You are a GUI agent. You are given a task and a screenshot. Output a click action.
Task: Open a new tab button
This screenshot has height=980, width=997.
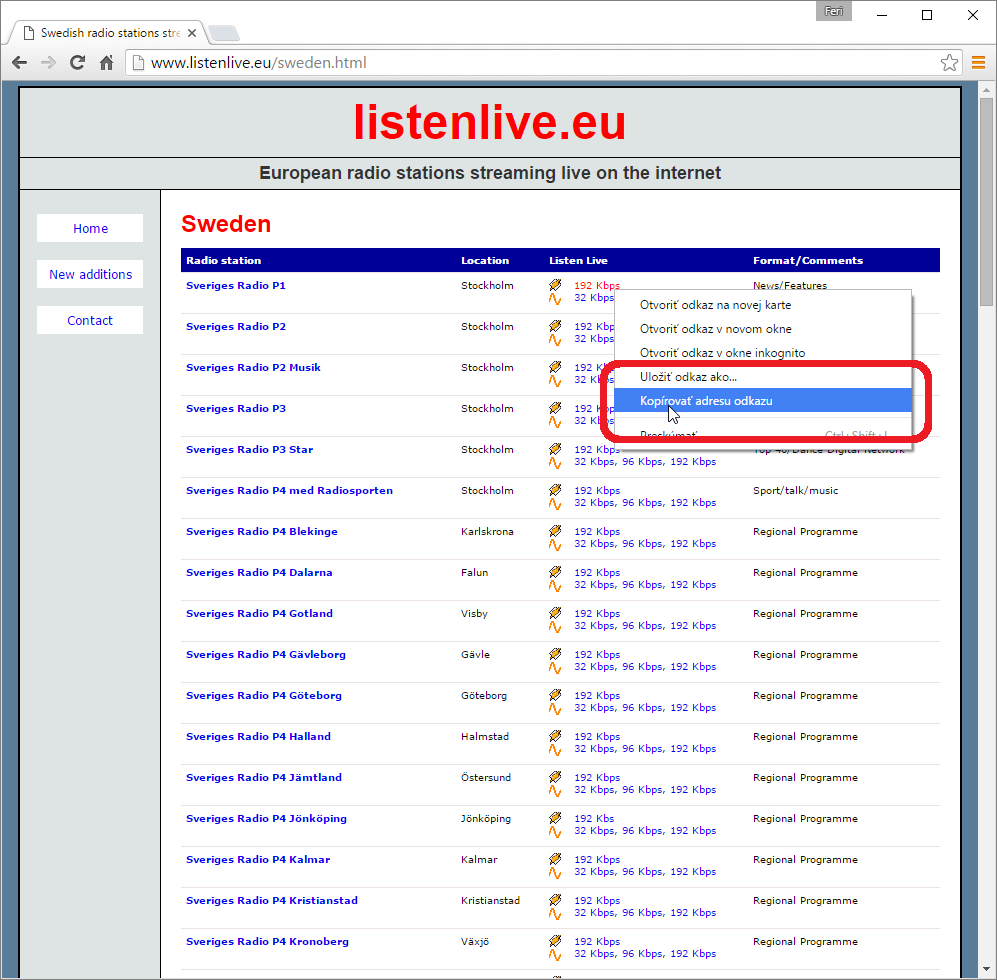[223, 32]
